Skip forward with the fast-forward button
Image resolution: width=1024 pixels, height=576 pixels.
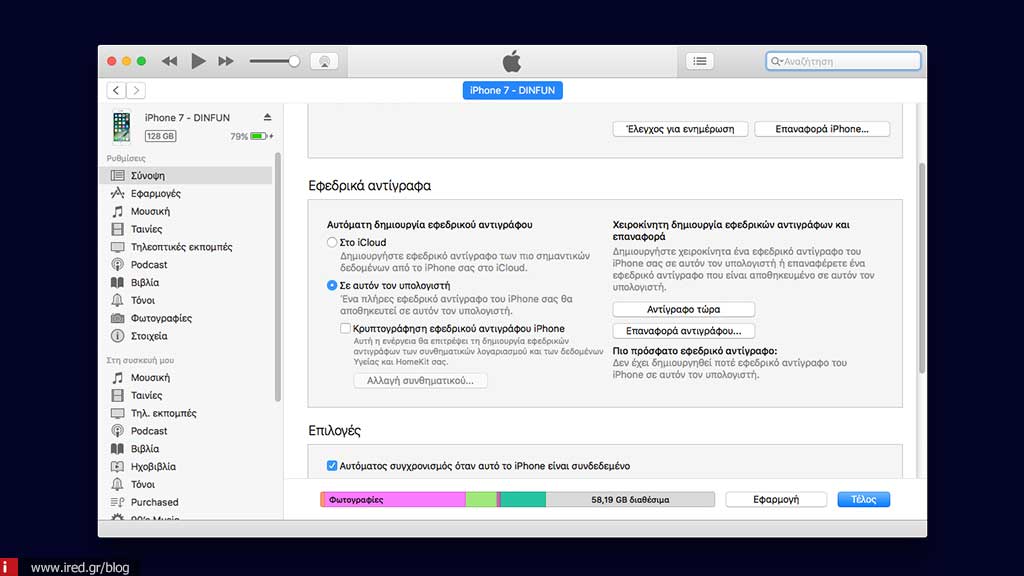tap(226, 61)
